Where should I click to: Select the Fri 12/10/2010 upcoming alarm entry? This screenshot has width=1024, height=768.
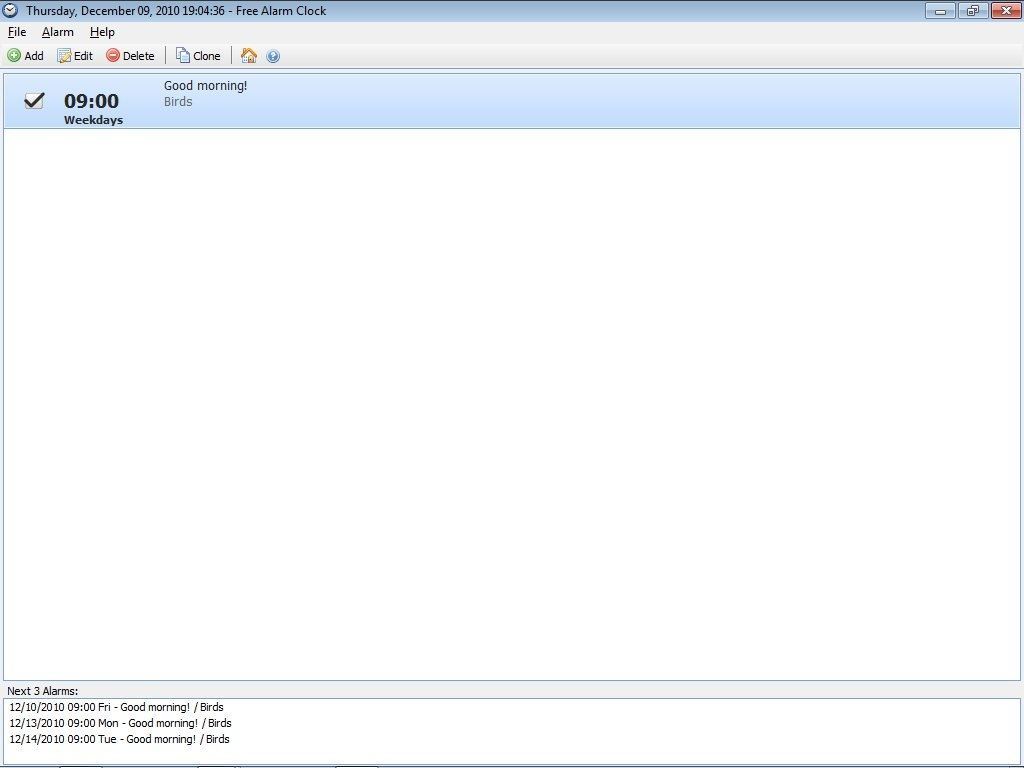click(116, 707)
